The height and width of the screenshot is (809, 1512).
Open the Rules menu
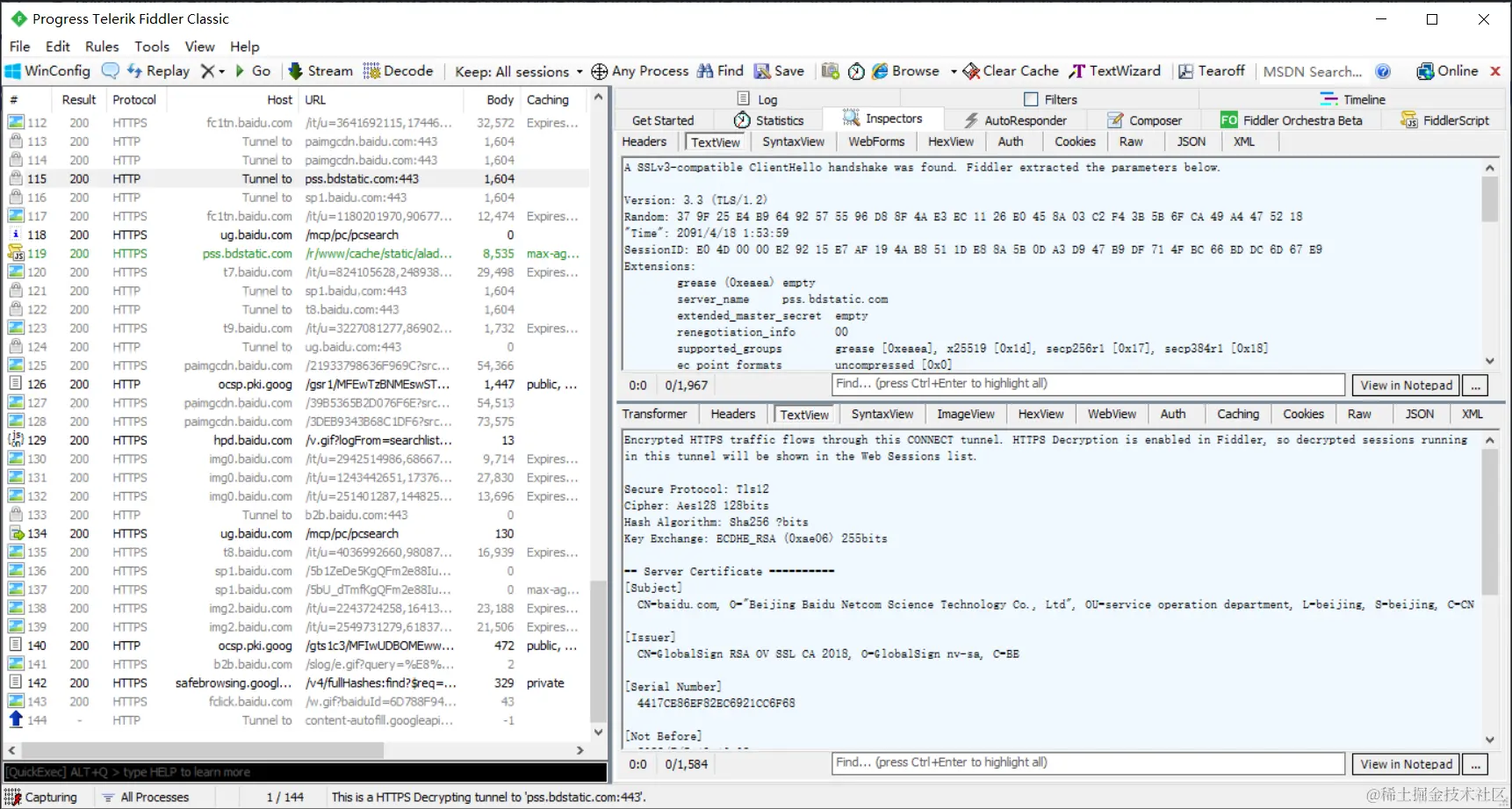(x=102, y=47)
